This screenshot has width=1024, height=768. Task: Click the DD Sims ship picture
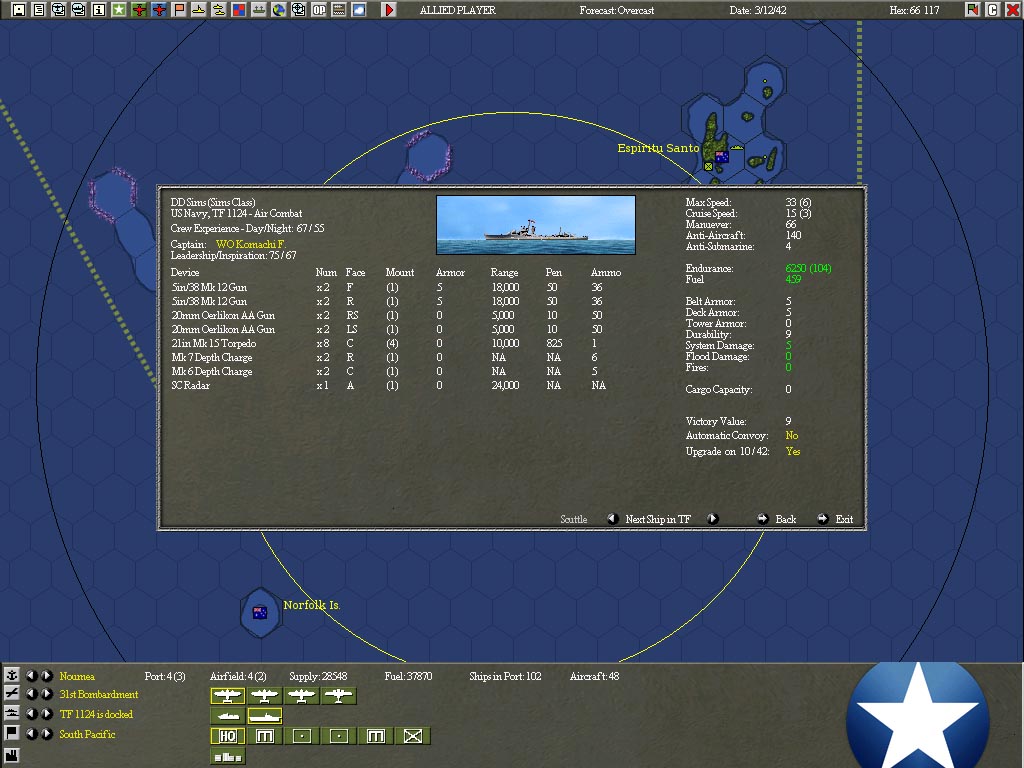536,225
